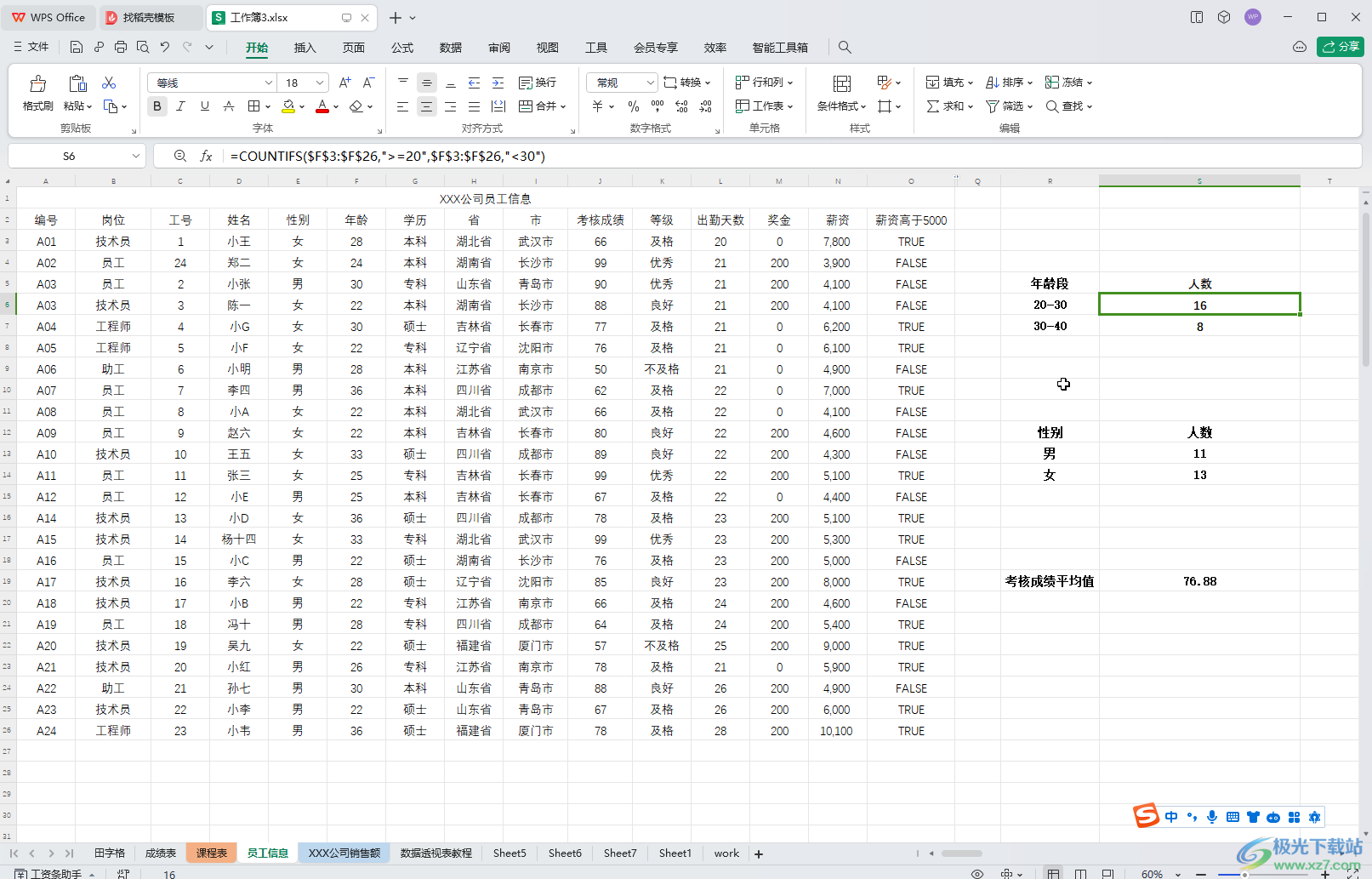Click the Cut scissors icon
This screenshot has width=1372, height=879.
coord(109,83)
